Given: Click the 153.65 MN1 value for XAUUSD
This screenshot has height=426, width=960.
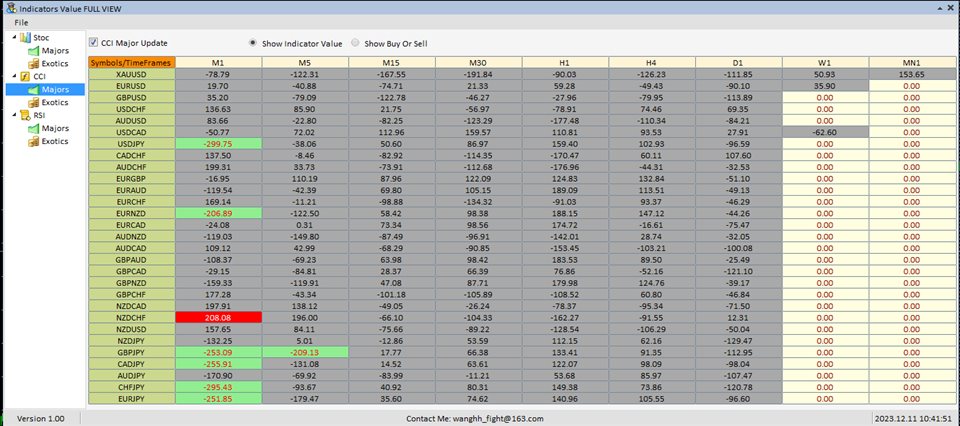Looking at the screenshot, I should pos(912,74).
